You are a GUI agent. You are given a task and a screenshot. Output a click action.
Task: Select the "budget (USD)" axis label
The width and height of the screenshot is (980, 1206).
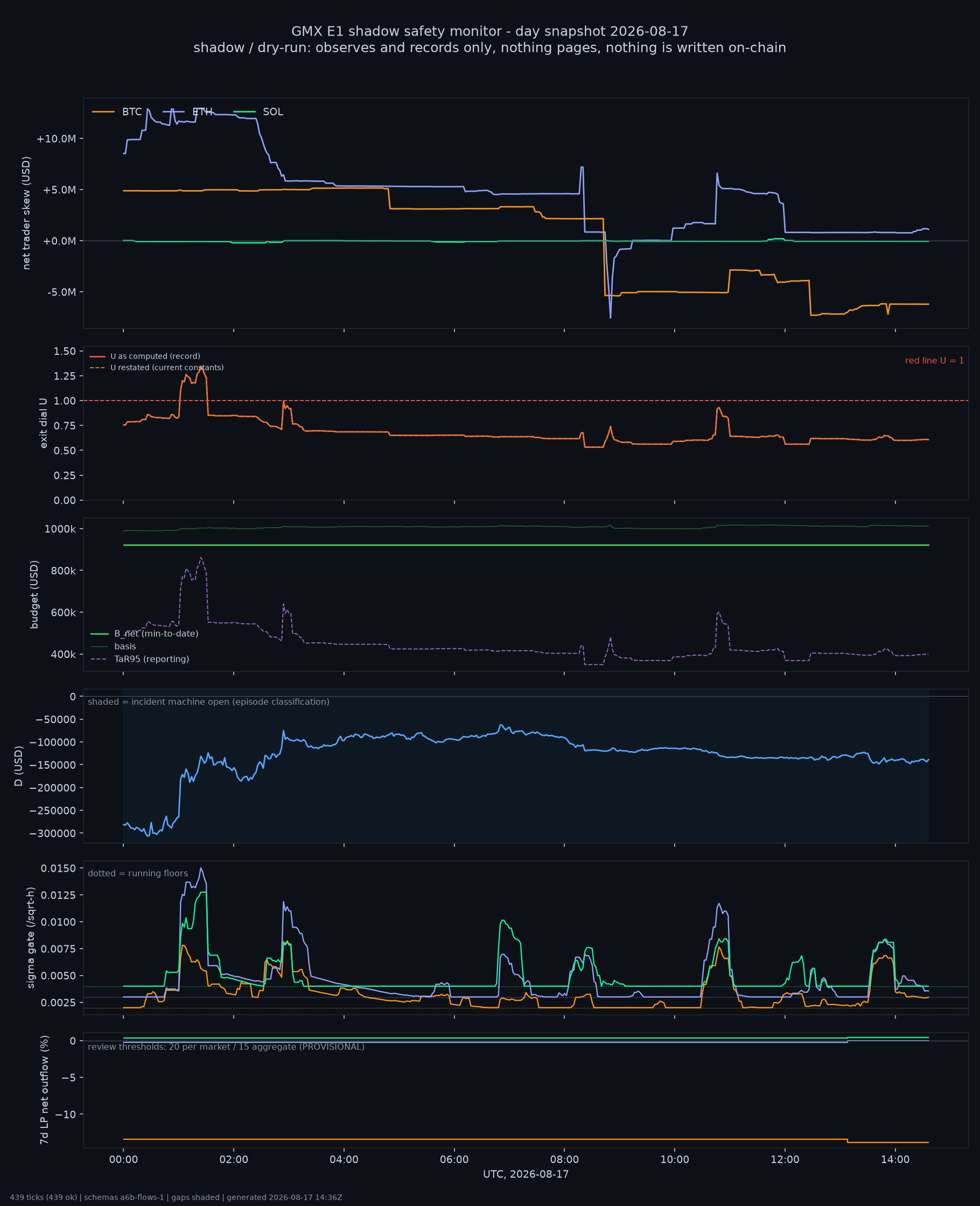[34, 594]
